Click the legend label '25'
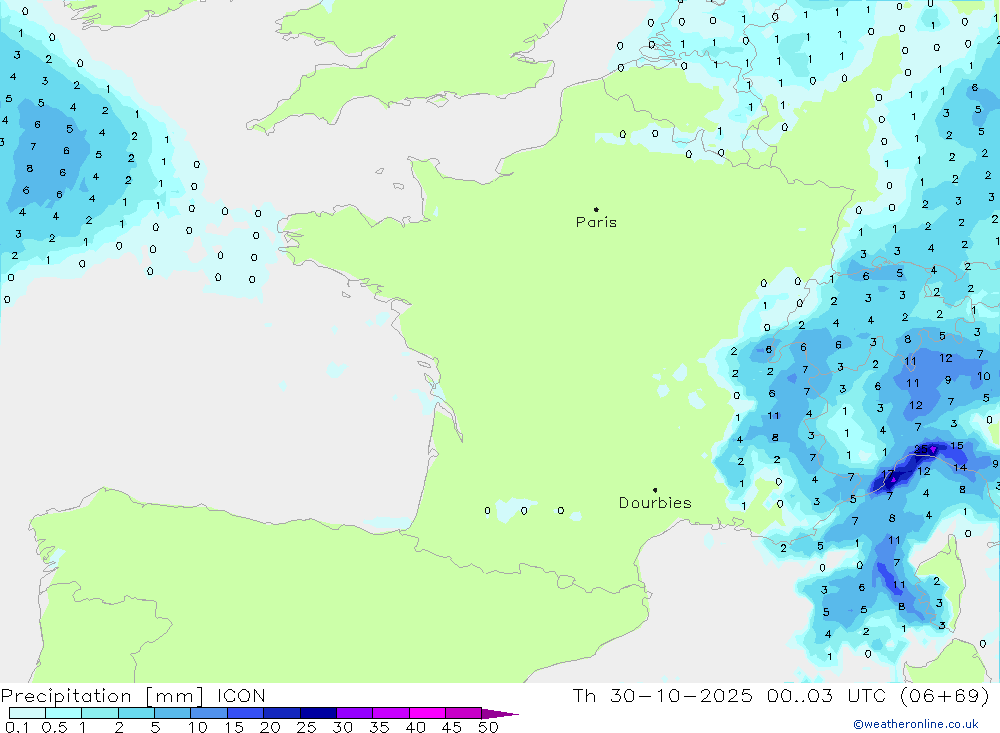 (x=306, y=727)
